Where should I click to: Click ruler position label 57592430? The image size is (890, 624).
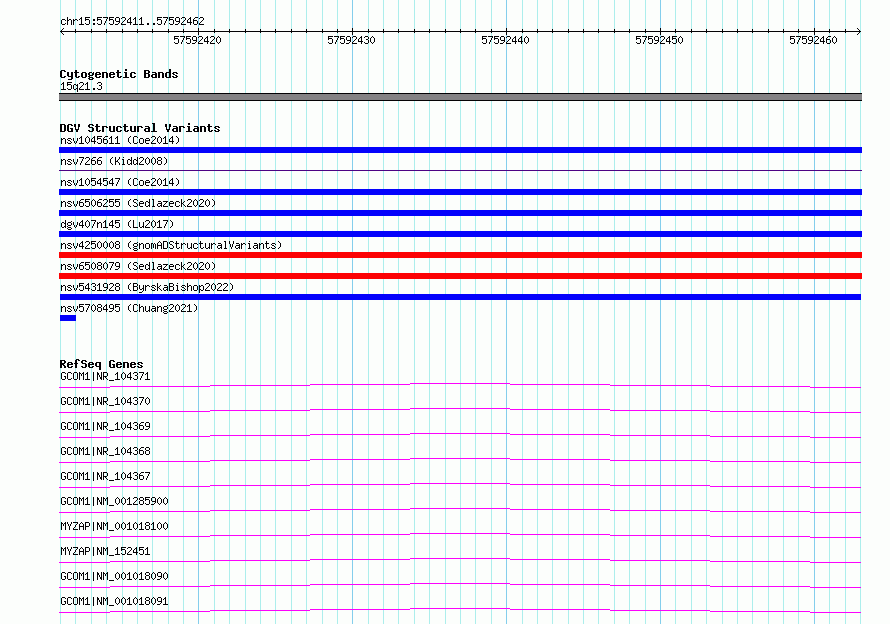click(x=351, y=40)
